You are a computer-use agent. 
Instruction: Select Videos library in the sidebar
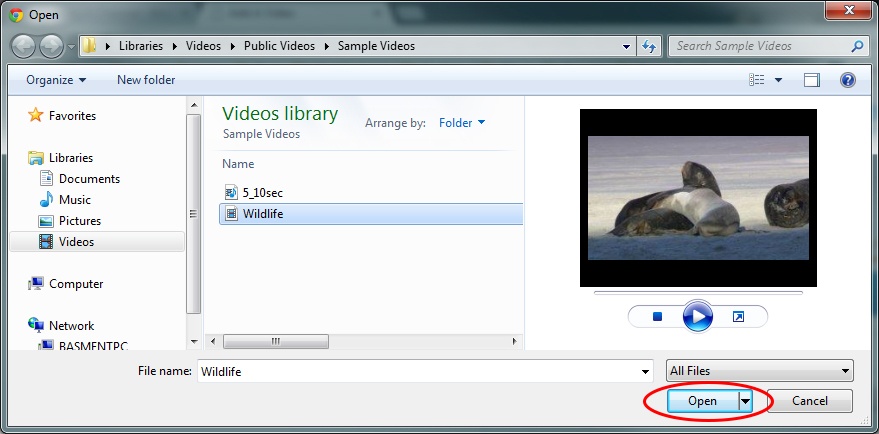pos(97,242)
